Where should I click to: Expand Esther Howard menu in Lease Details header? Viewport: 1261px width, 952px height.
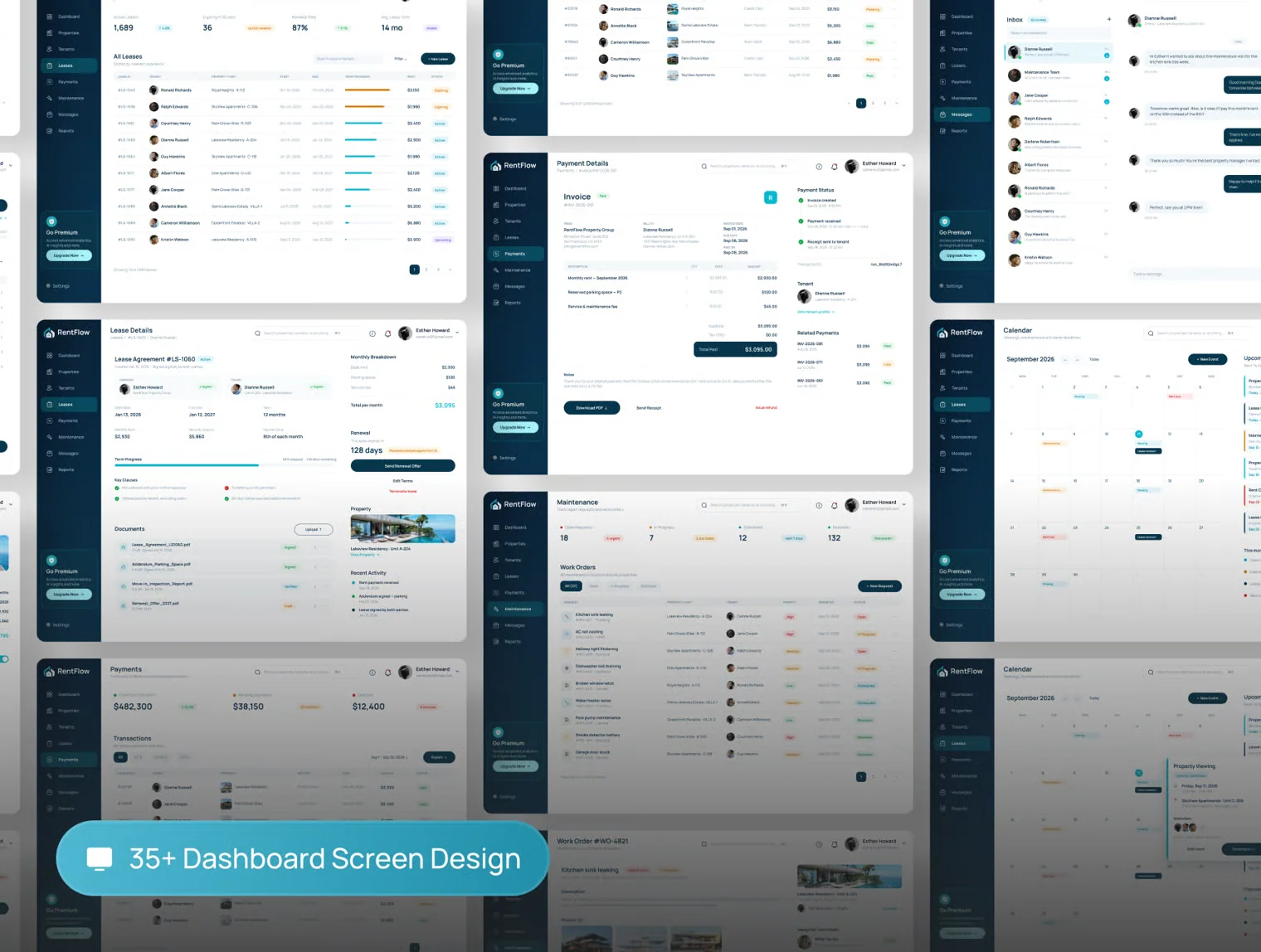(457, 333)
